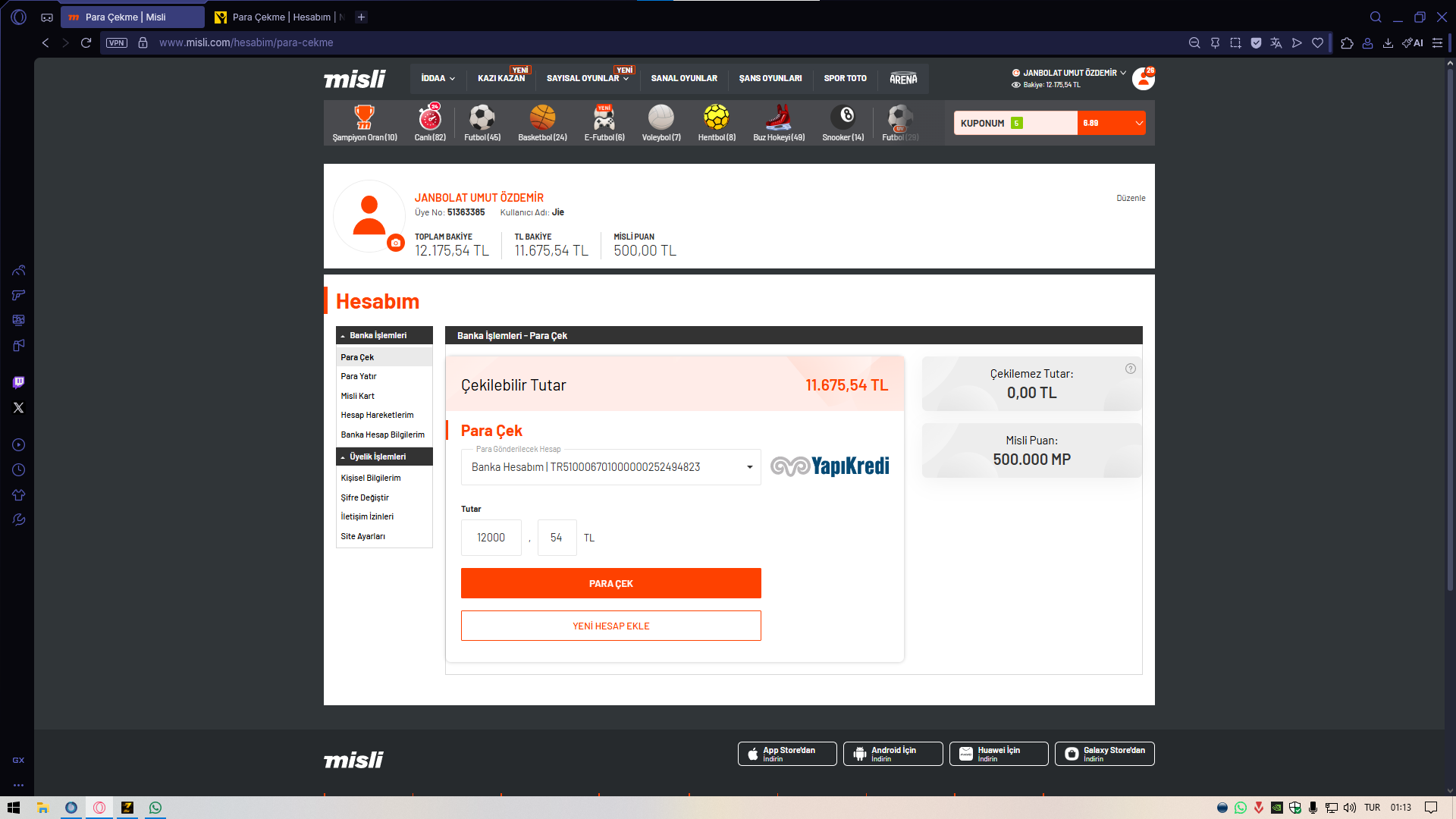The image size is (1456, 819).
Task: Open Misli Kart in the sidebar
Action: pos(358,396)
